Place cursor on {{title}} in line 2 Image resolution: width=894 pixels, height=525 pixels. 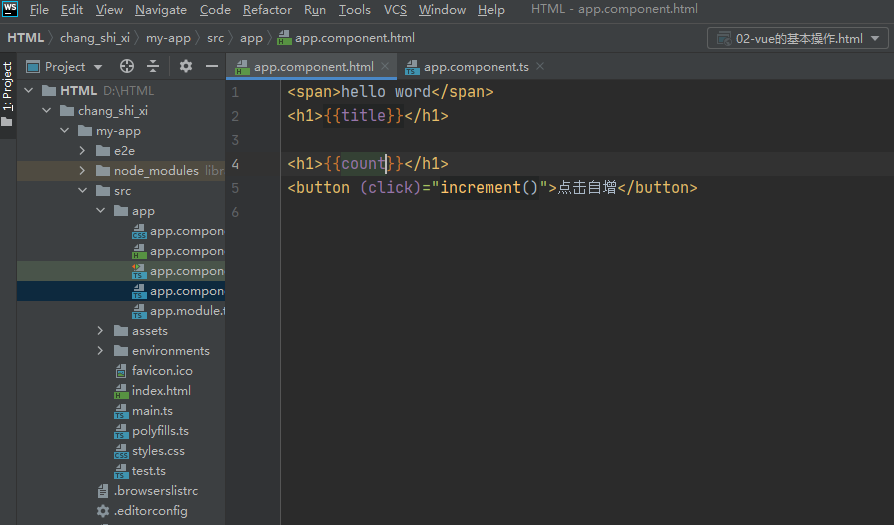click(364, 116)
